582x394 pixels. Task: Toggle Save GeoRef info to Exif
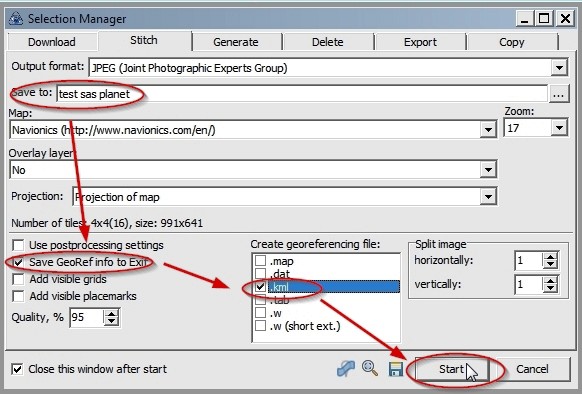click(x=18, y=262)
